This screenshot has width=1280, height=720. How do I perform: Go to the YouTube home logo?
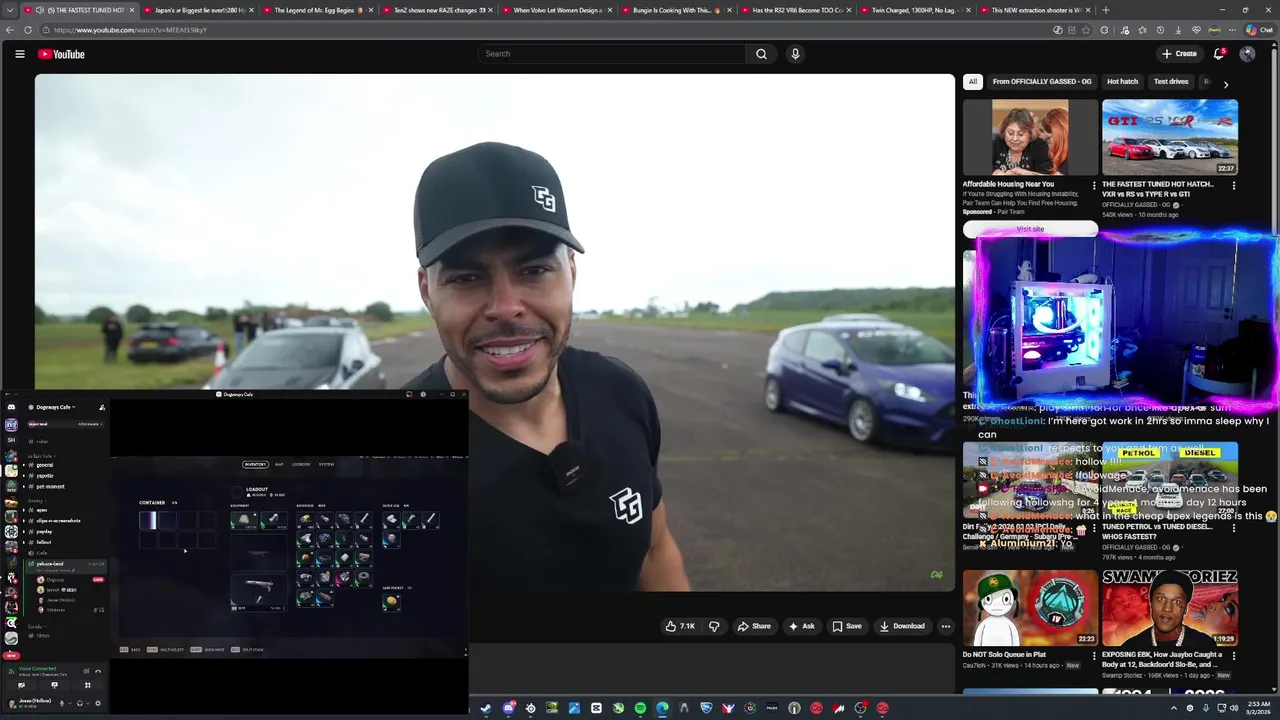pos(61,54)
